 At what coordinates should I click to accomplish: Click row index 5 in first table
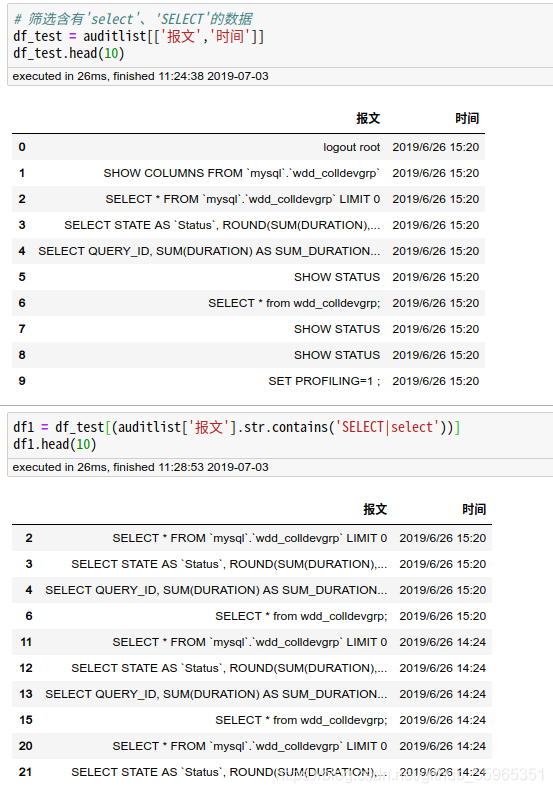pyautogui.click(x=22, y=277)
